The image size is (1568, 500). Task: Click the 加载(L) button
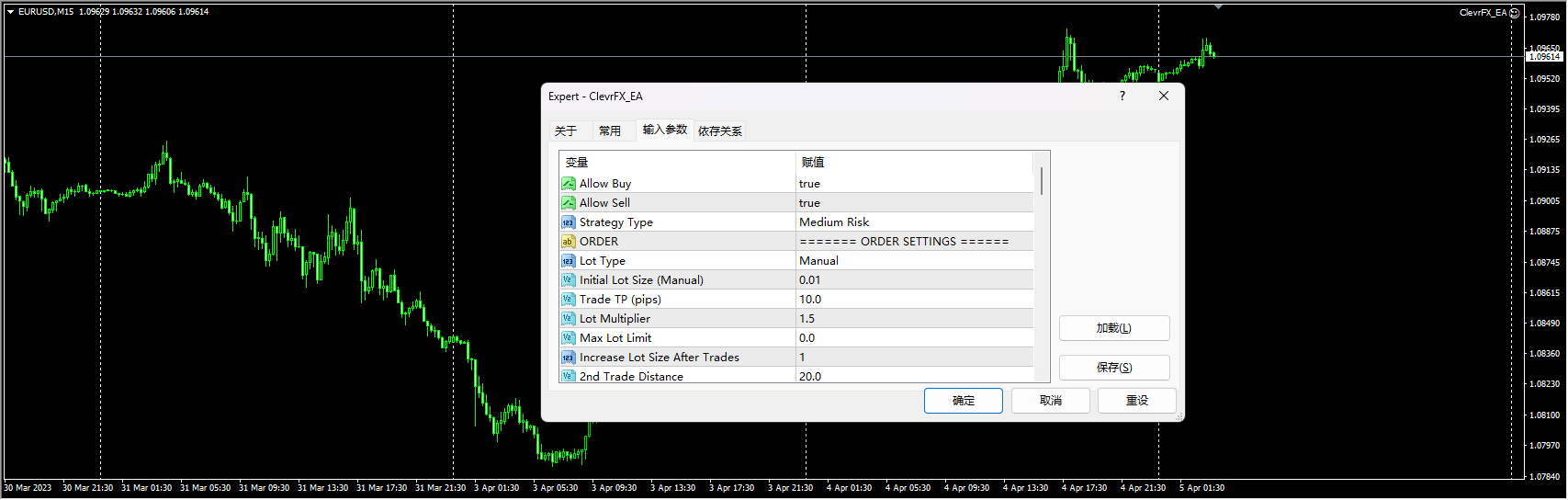(x=1113, y=328)
